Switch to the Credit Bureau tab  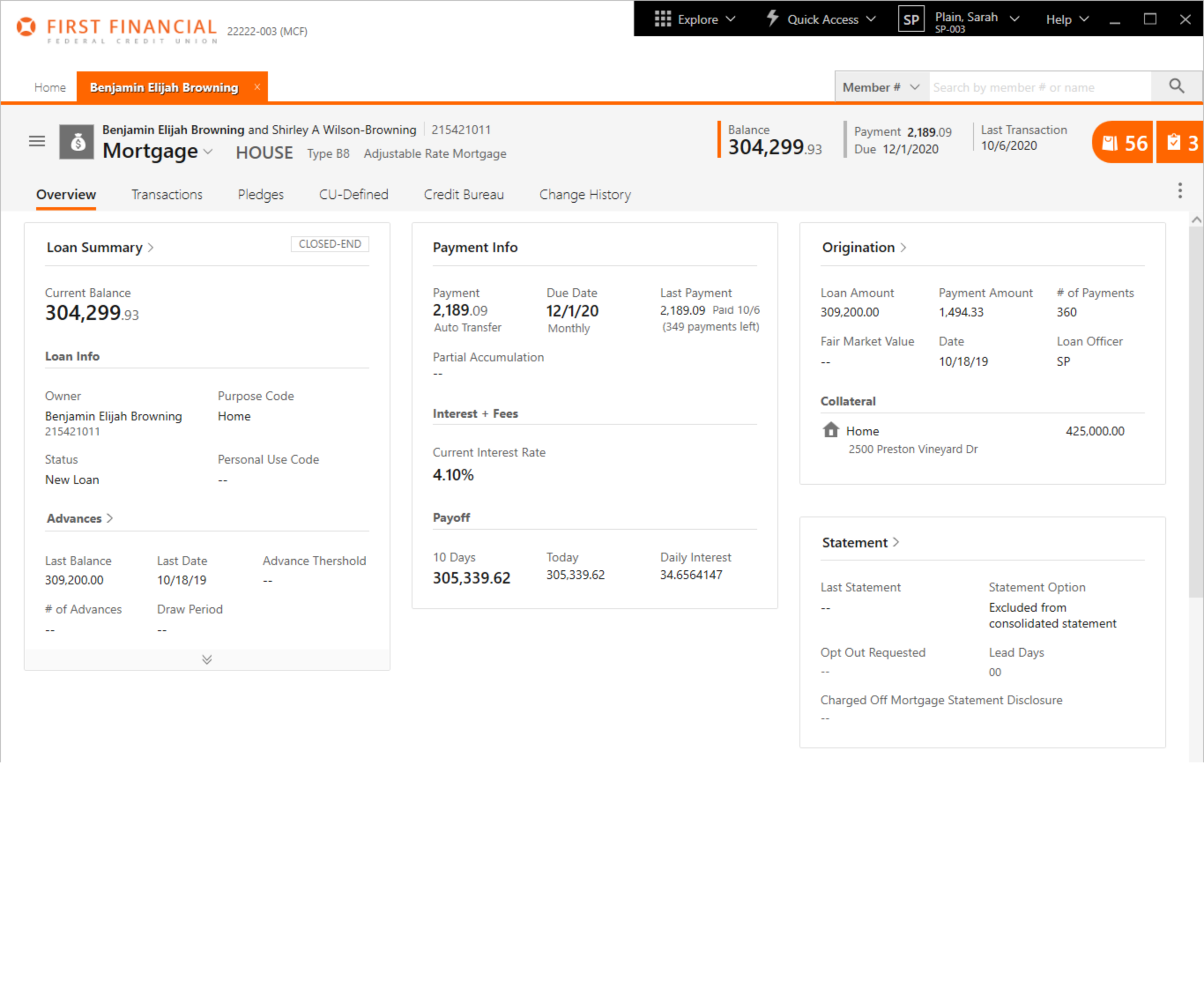(x=464, y=194)
